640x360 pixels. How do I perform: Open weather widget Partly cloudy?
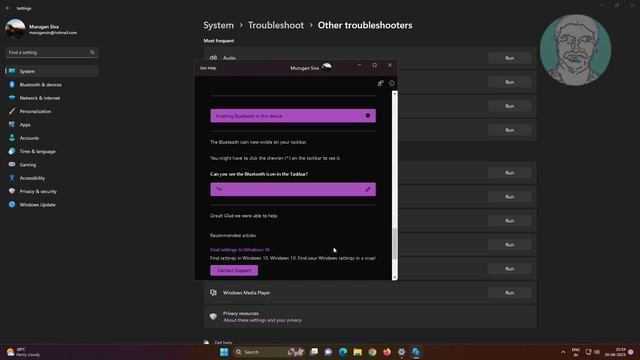24,352
